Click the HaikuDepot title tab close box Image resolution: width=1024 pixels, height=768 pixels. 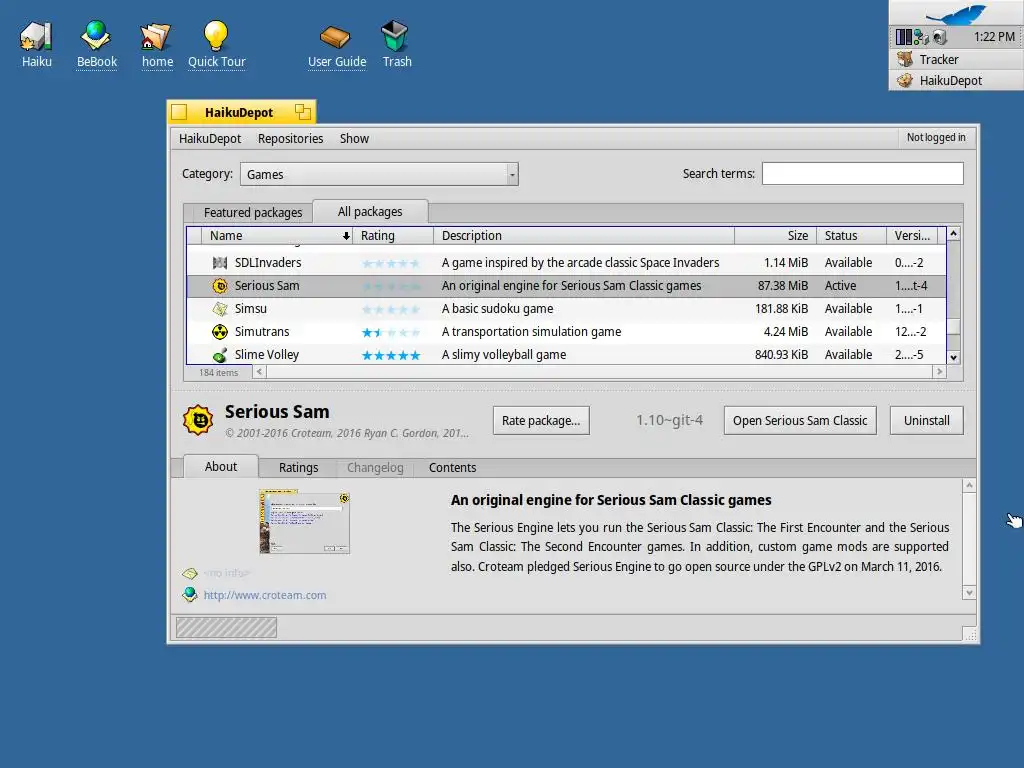pos(179,112)
